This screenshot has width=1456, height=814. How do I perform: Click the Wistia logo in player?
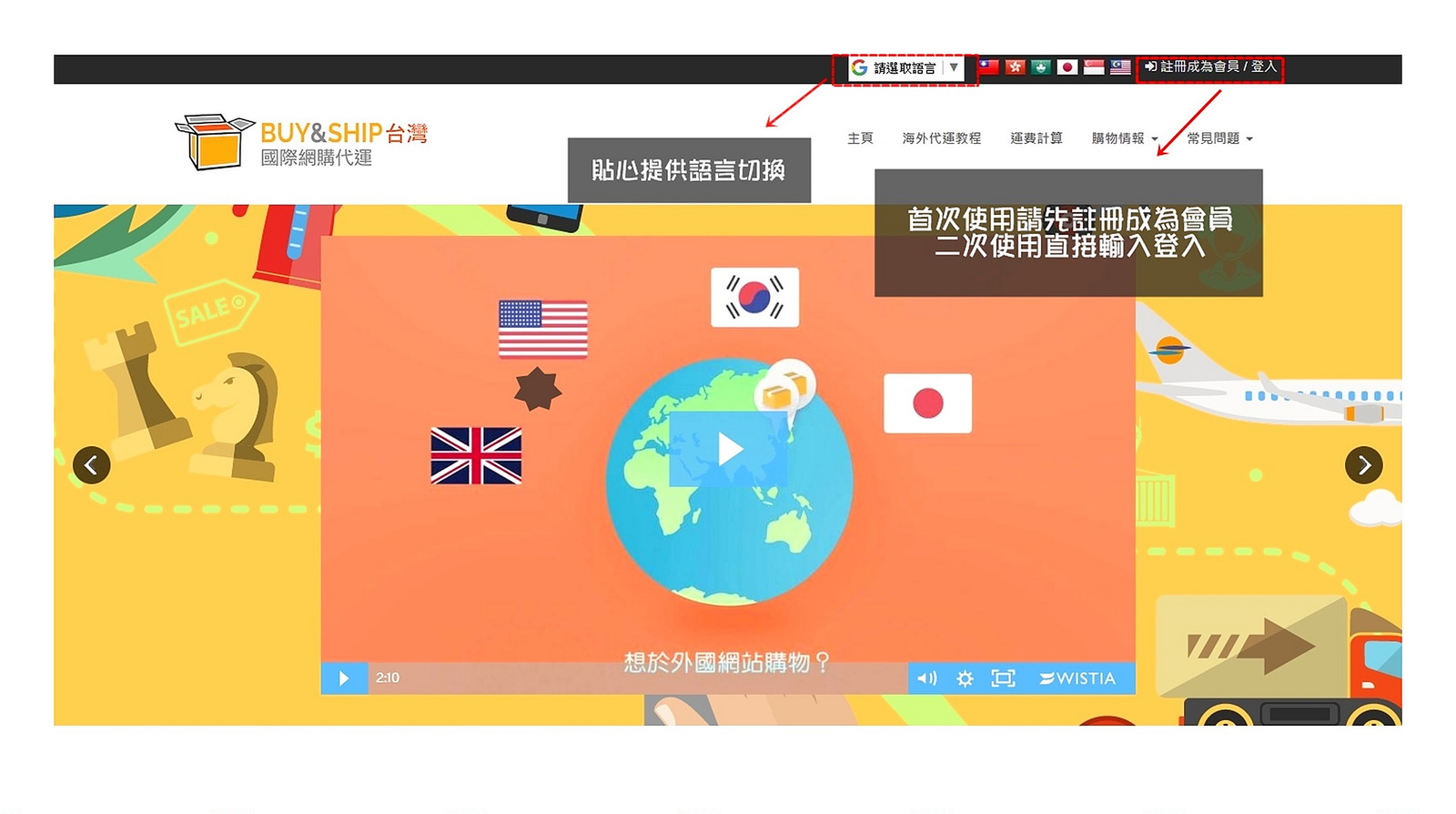pyautogui.click(x=1077, y=678)
